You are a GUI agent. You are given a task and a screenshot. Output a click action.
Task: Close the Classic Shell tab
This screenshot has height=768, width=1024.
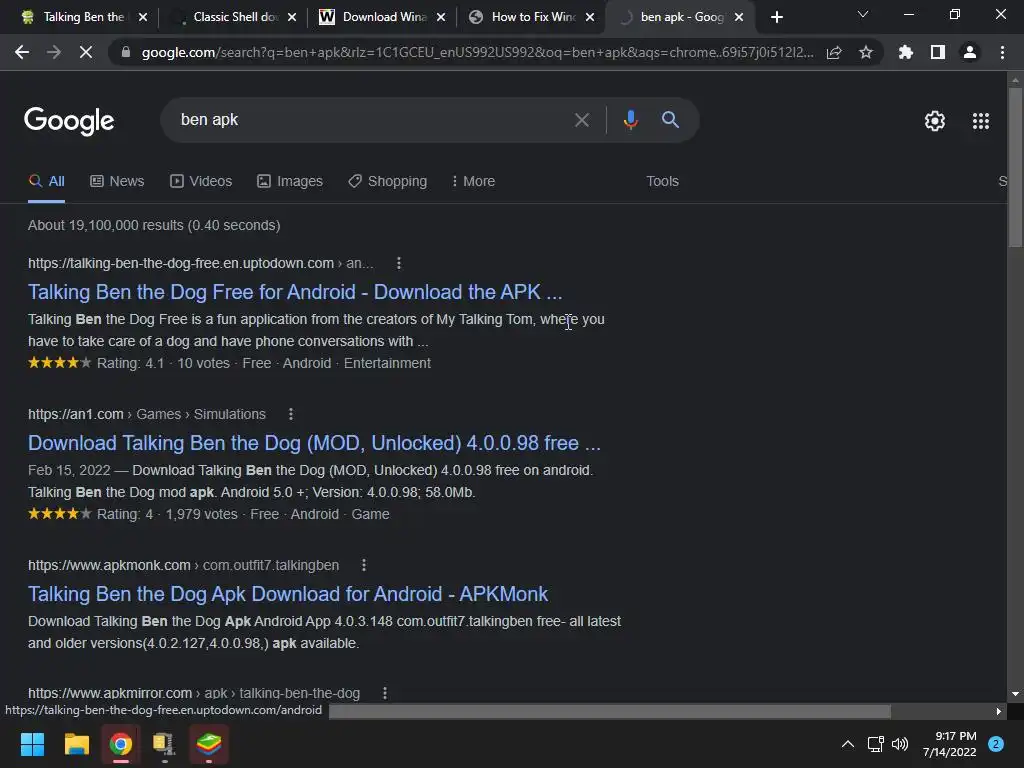pos(292,17)
